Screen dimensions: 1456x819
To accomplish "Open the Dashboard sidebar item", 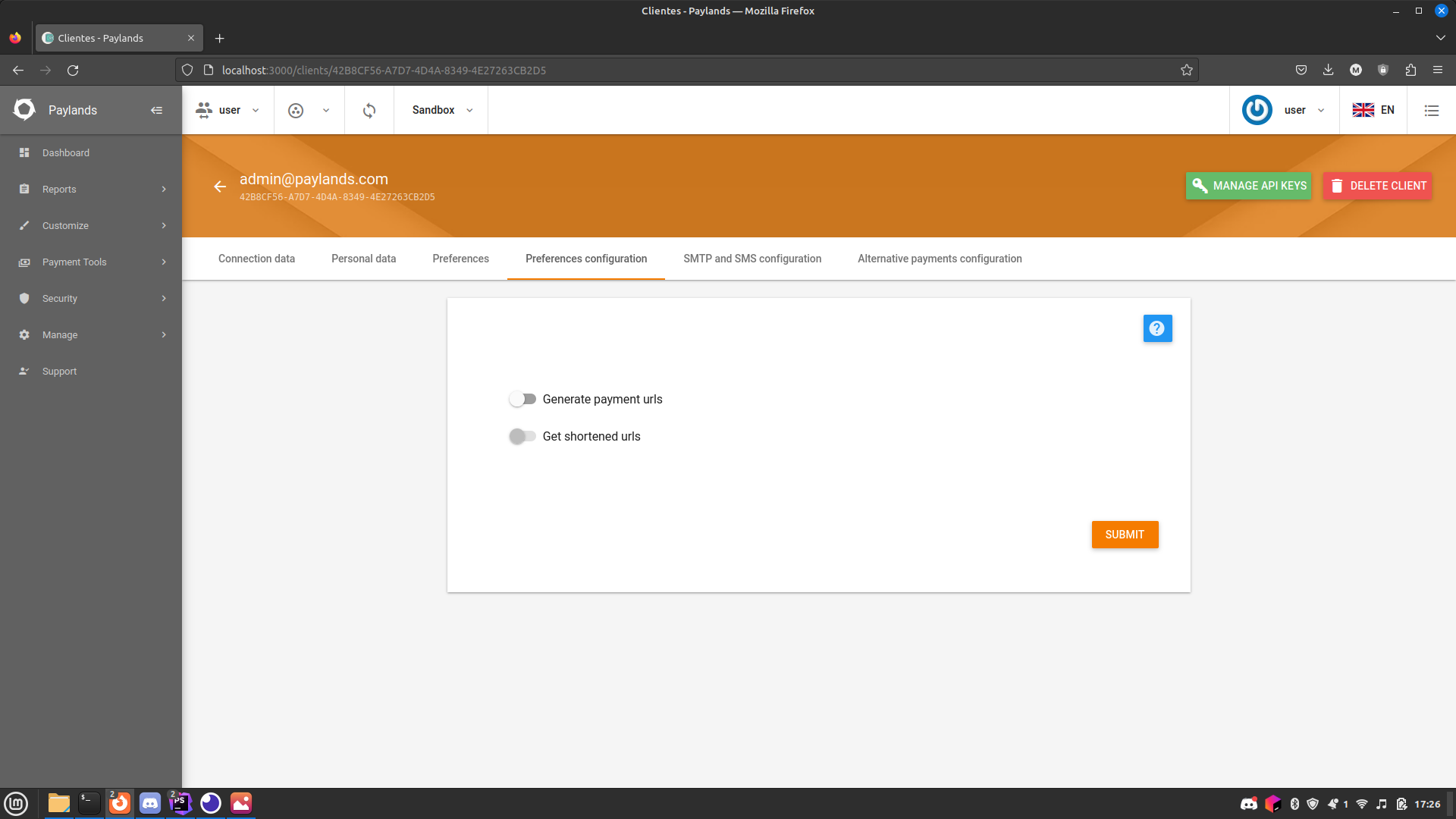I will coord(91,152).
